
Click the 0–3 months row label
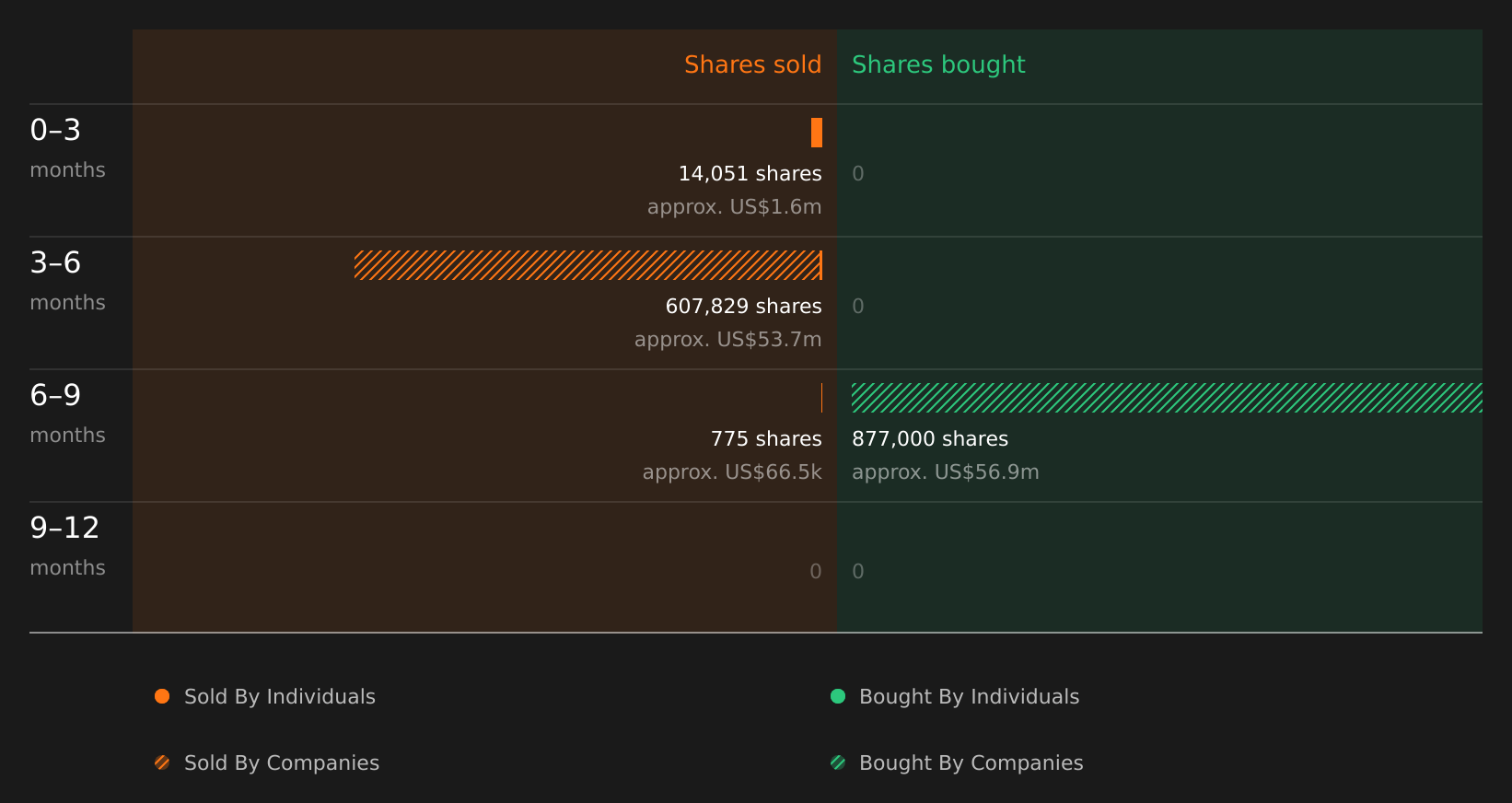[x=67, y=147]
